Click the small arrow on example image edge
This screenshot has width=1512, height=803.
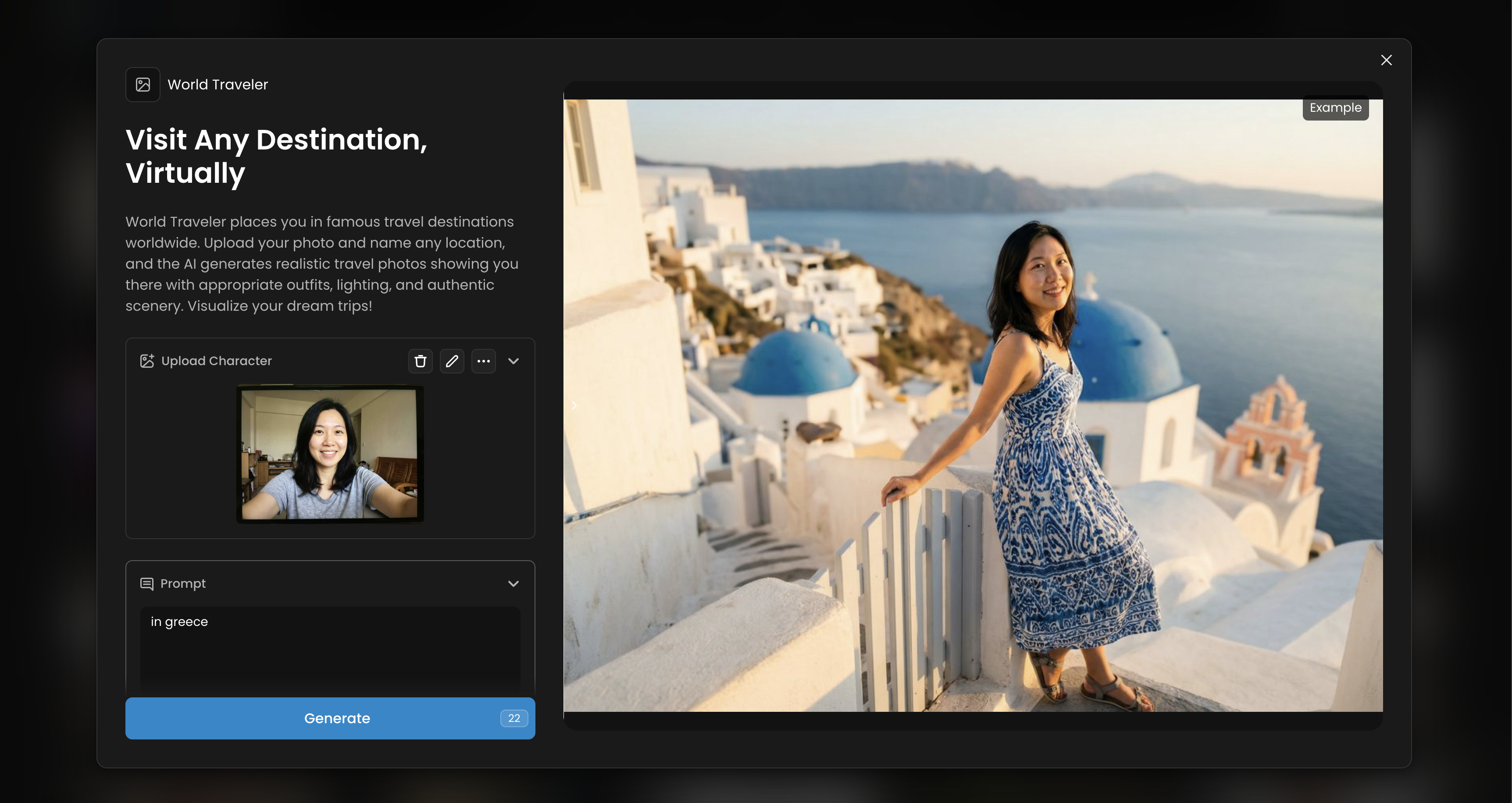pos(574,405)
